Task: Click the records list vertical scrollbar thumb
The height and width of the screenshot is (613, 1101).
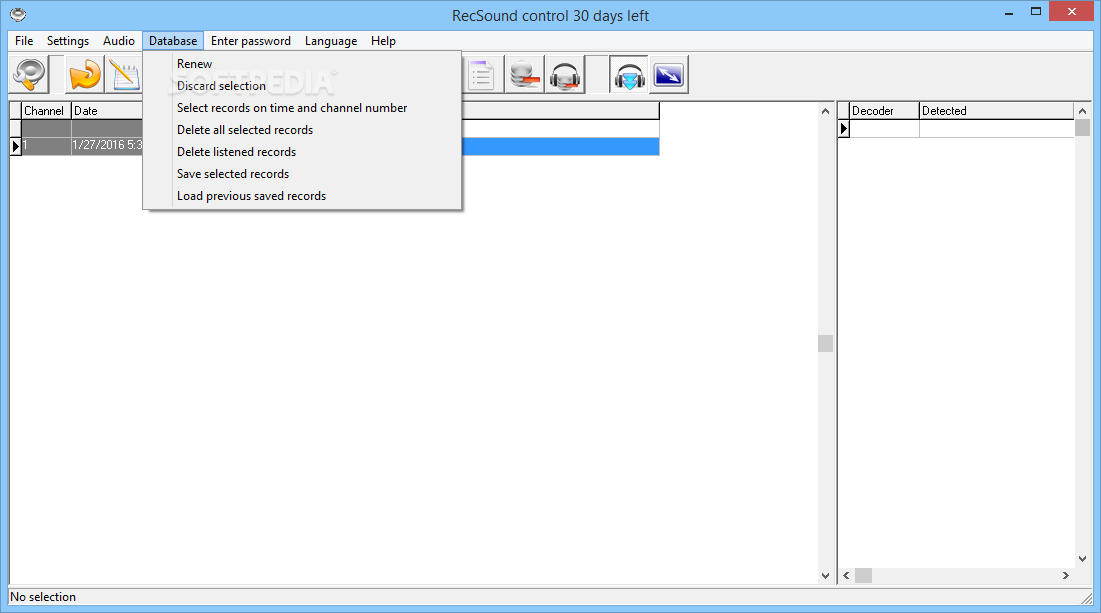Action: (x=825, y=343)
